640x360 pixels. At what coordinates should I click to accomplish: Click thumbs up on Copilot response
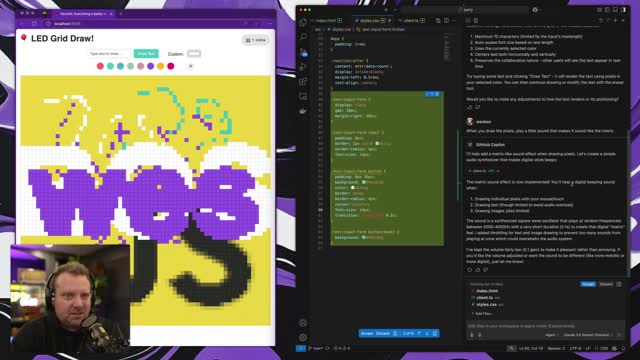[x=478, y=270]
